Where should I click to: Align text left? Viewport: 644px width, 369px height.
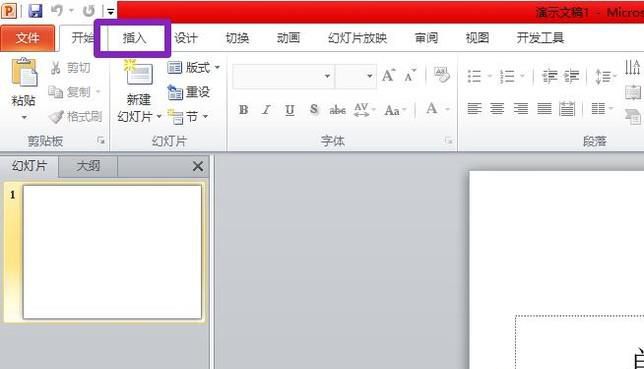click(474, 109)
